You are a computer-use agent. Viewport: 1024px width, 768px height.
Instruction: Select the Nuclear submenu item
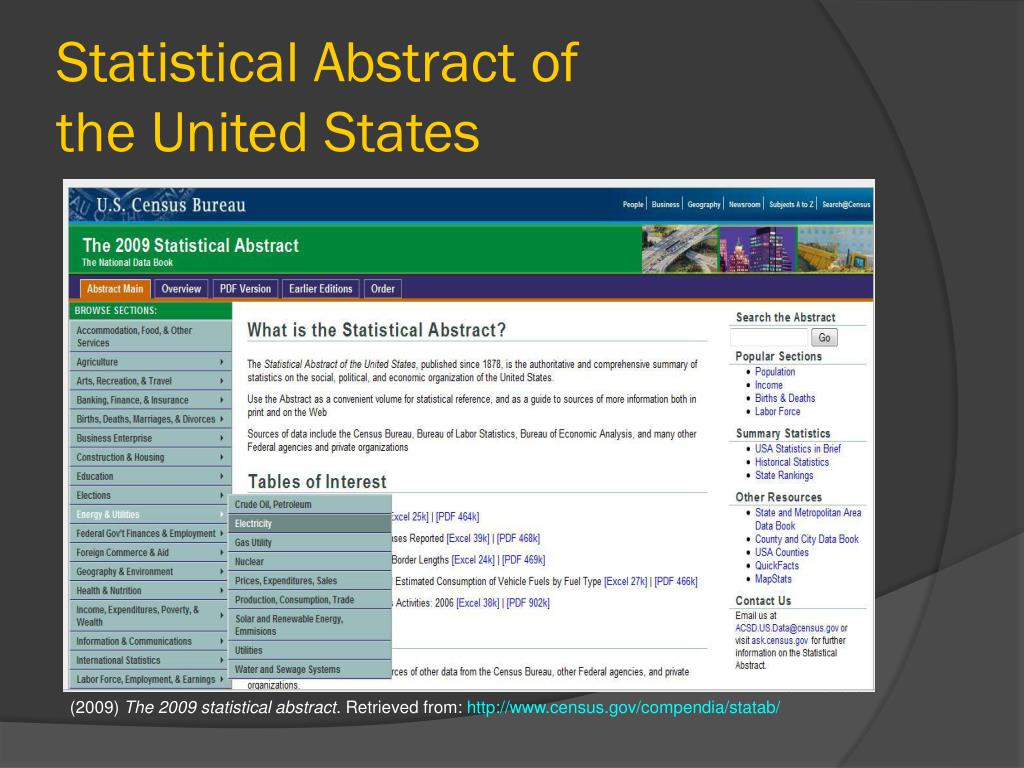click(310, 562)
